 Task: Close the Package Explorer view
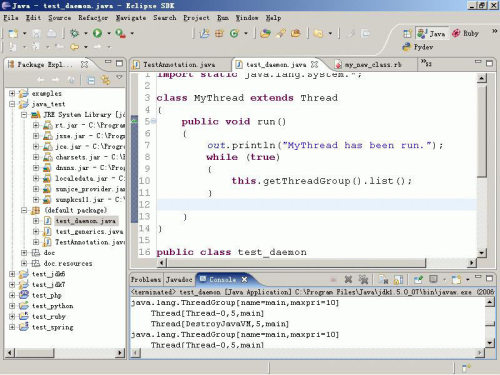click(85, 64)
